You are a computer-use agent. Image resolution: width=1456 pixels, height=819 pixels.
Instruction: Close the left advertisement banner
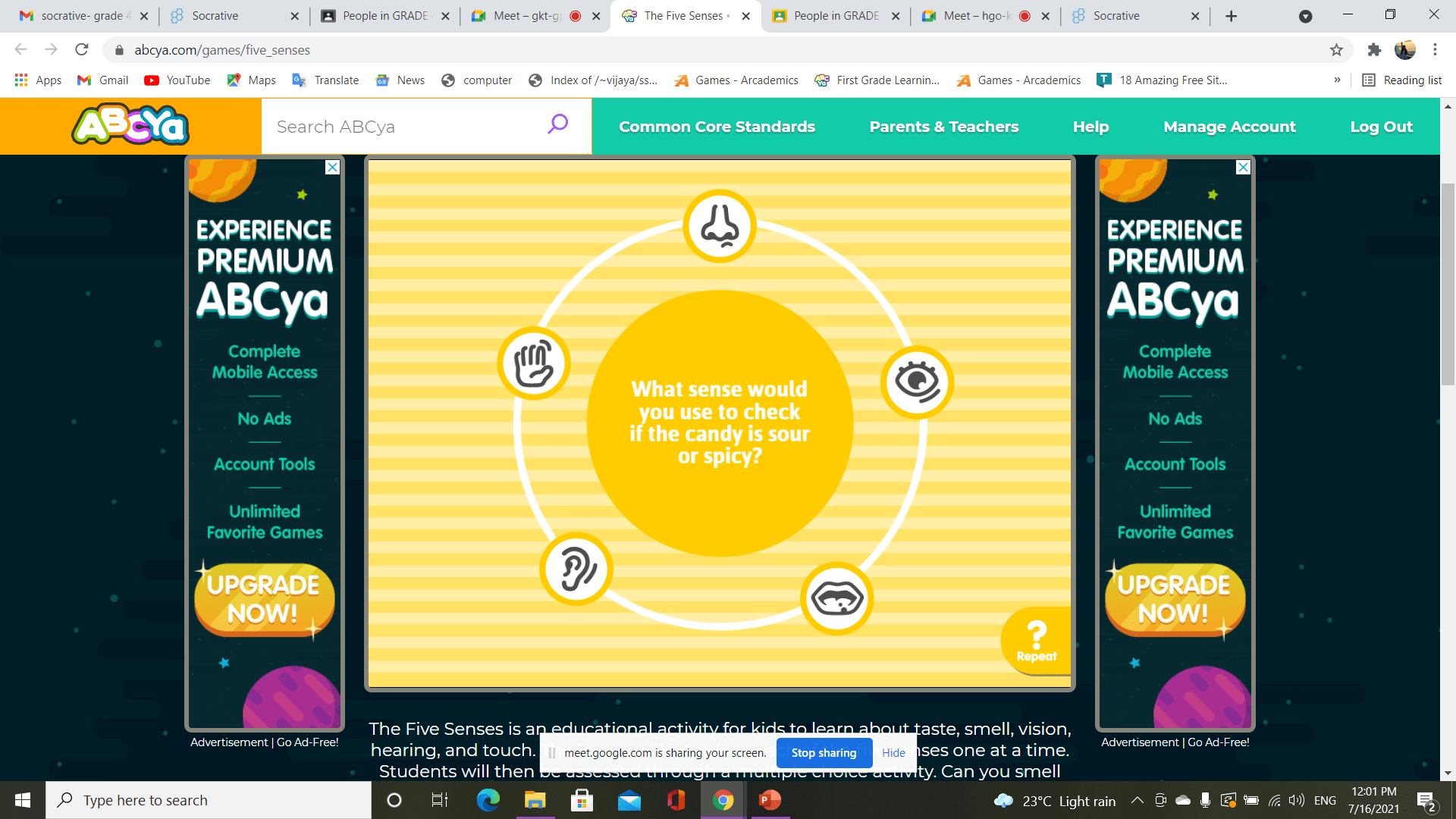332,168
